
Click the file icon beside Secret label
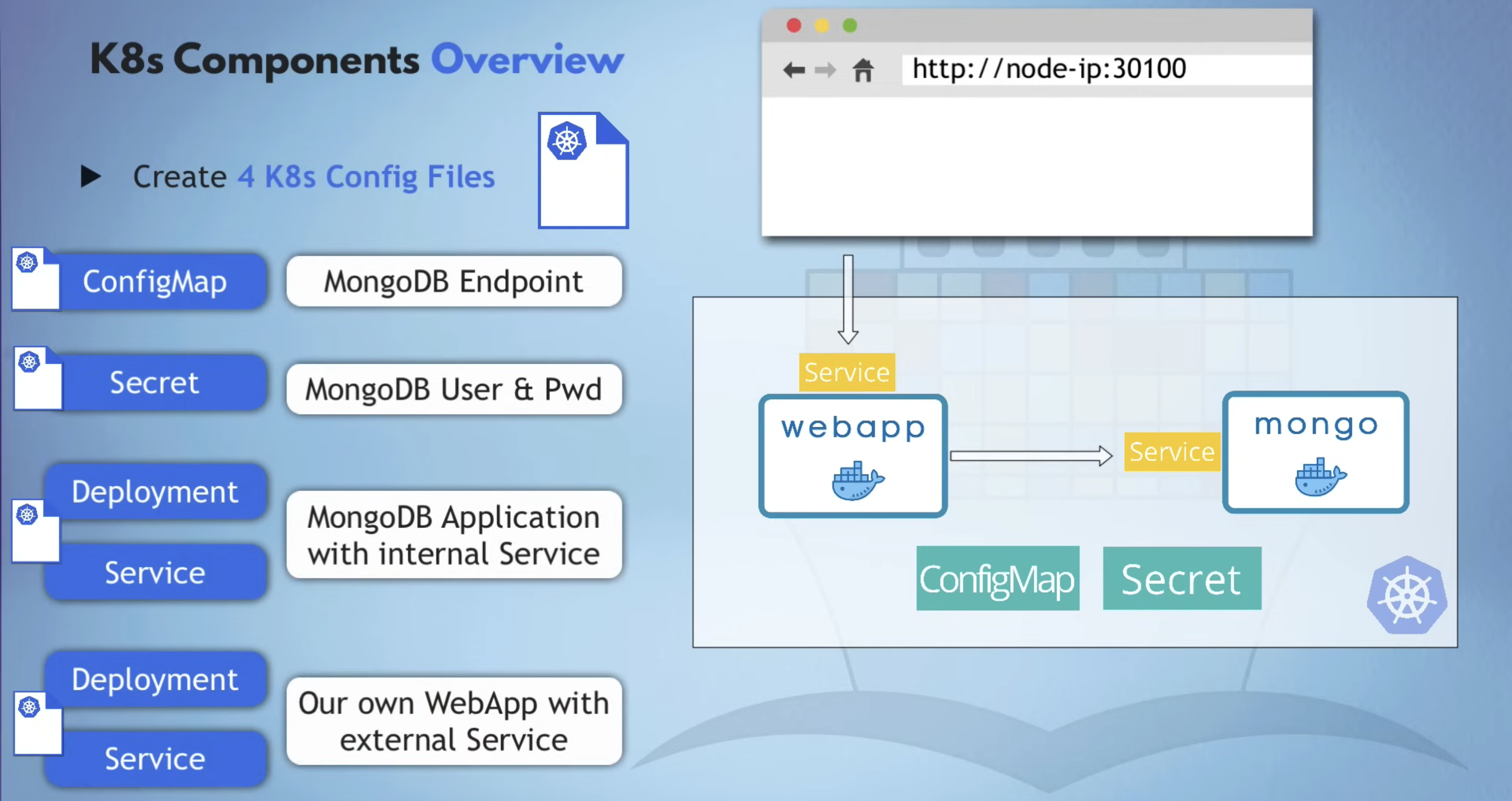pos(38,378)
